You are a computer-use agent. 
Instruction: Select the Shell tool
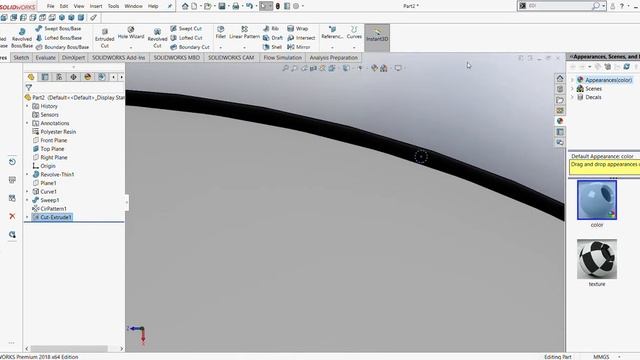273,47
